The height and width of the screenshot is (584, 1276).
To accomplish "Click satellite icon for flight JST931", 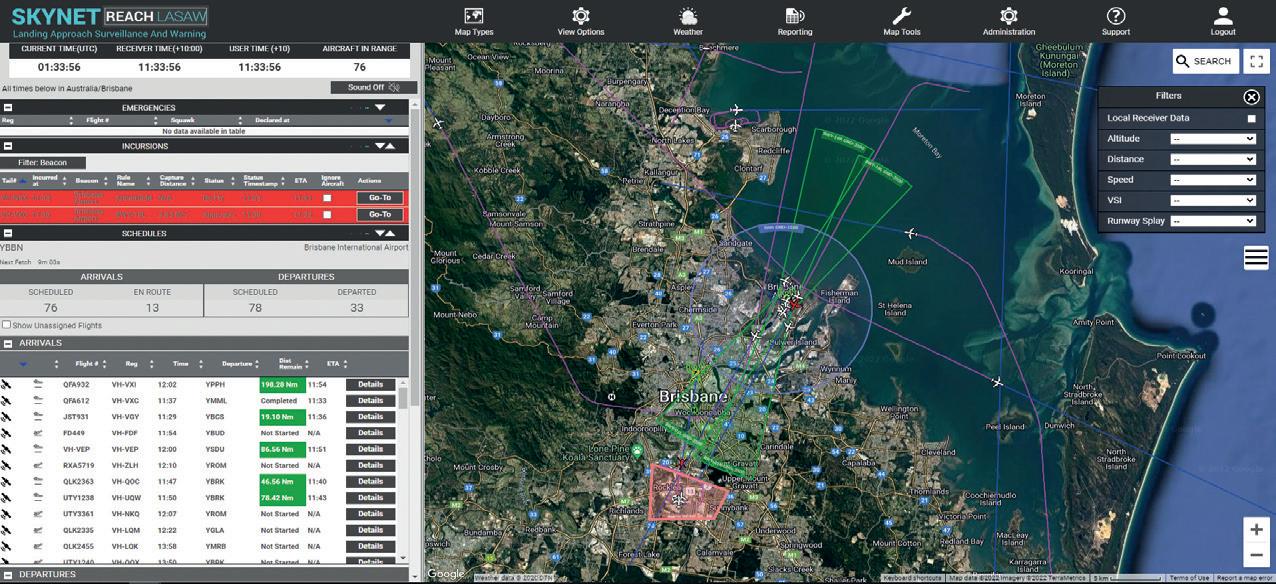I will click(x=6, y=417).
